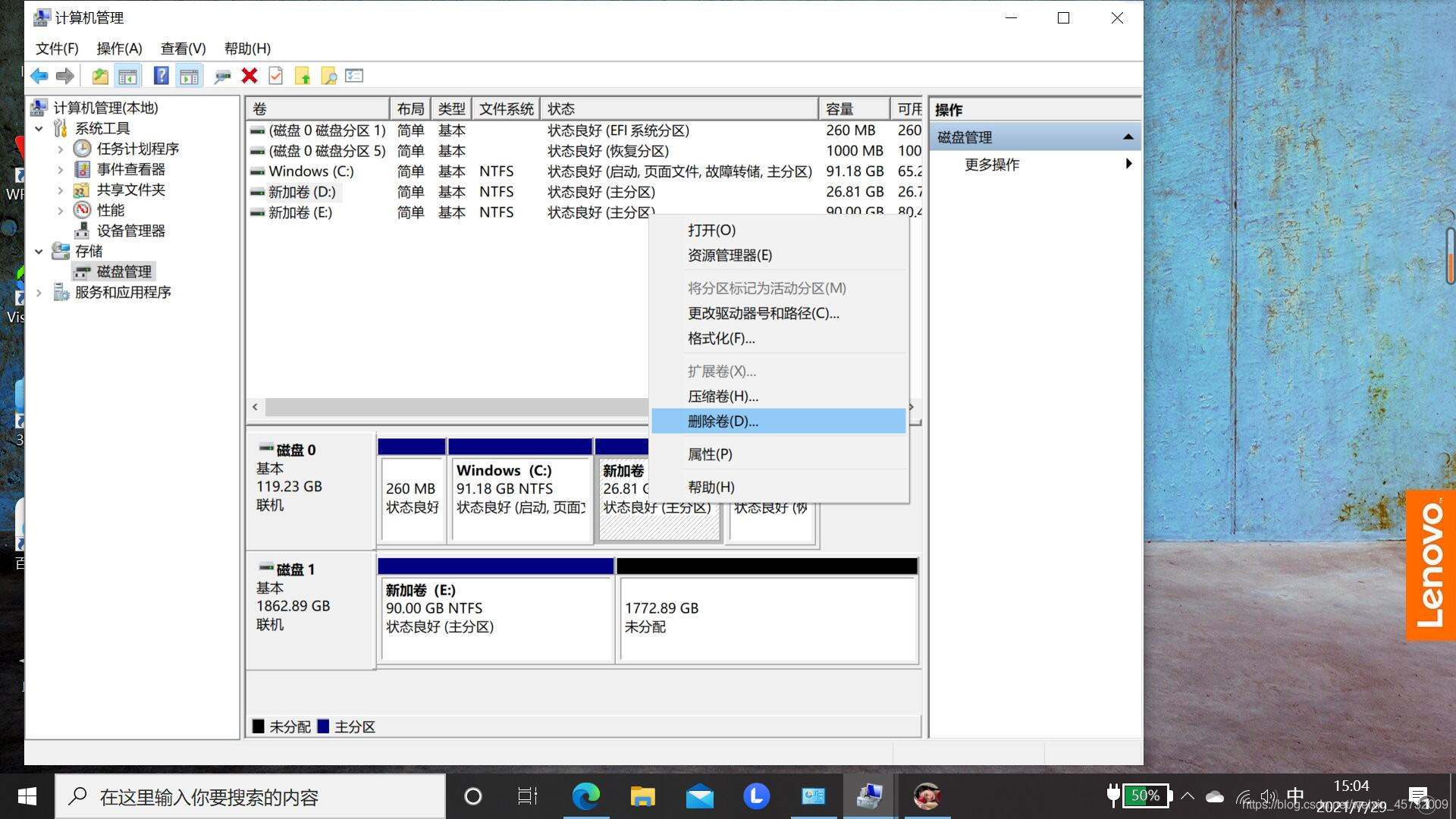Expand the 服务和应用程序 tree node
Image resolution: width=1456 pixels, height=819 pixels.
tap(39, 293)
